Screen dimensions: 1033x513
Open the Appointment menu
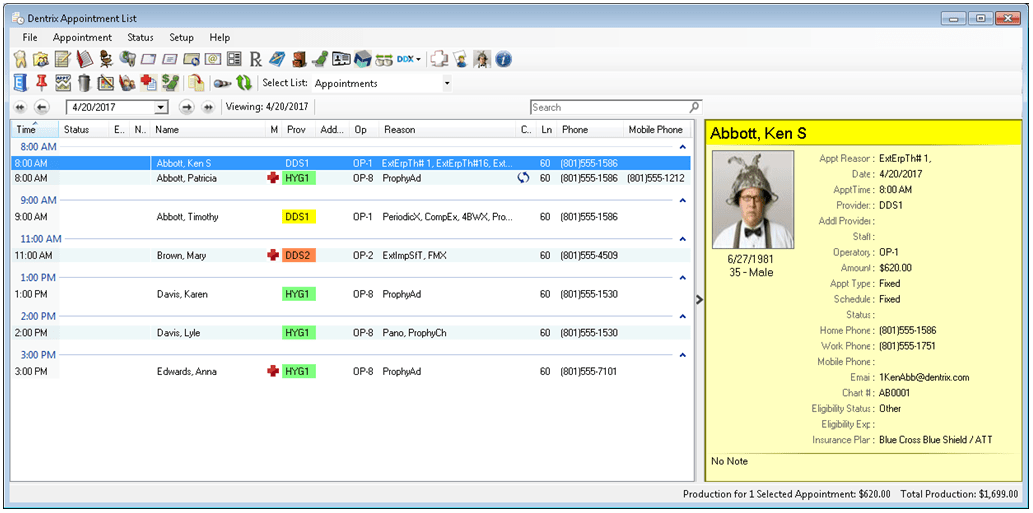82,38
